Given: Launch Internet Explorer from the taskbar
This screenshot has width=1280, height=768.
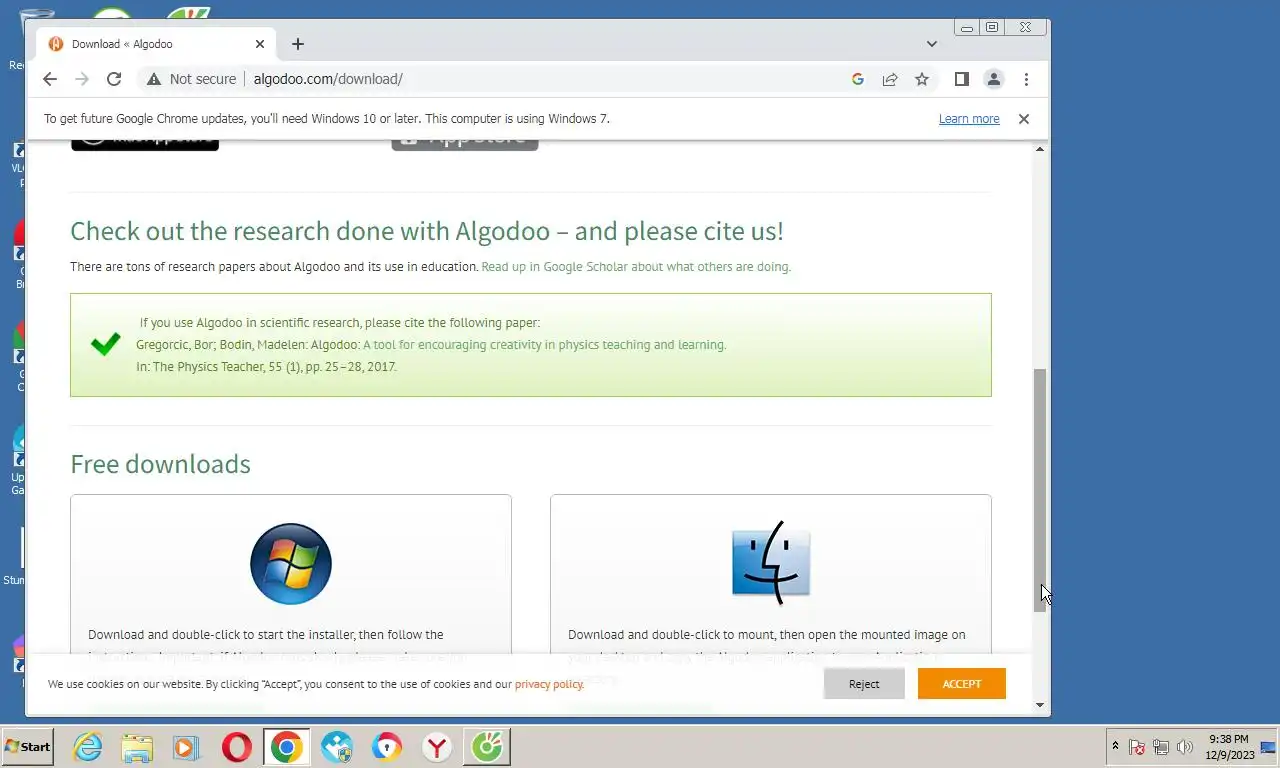Looking at the screenshot, I should point(88,747).
